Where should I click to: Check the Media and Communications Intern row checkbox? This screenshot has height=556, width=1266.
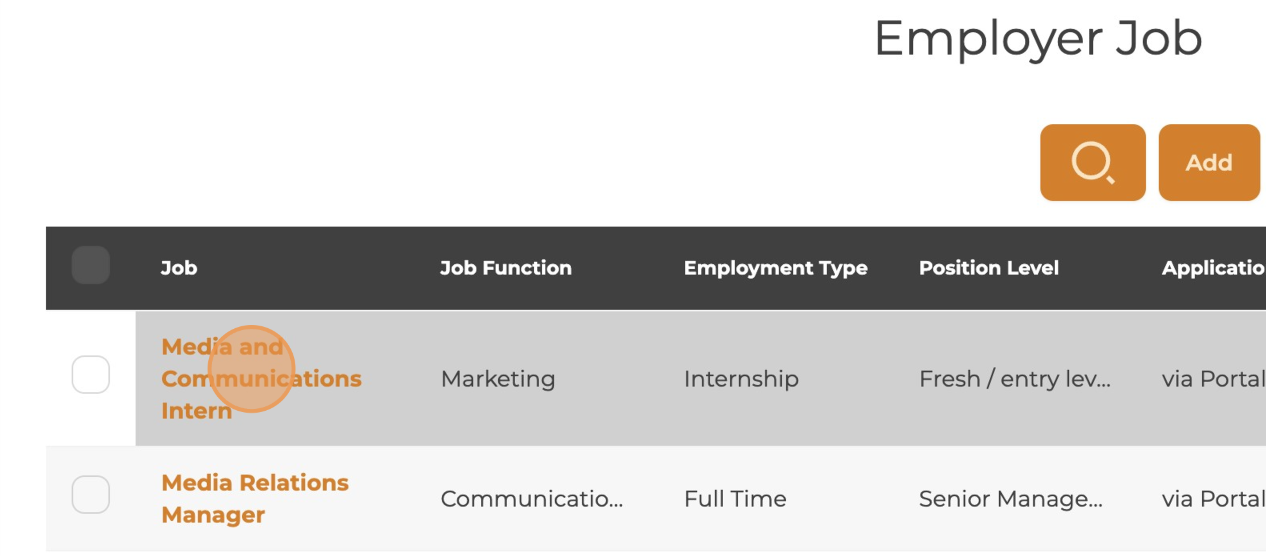91,375
